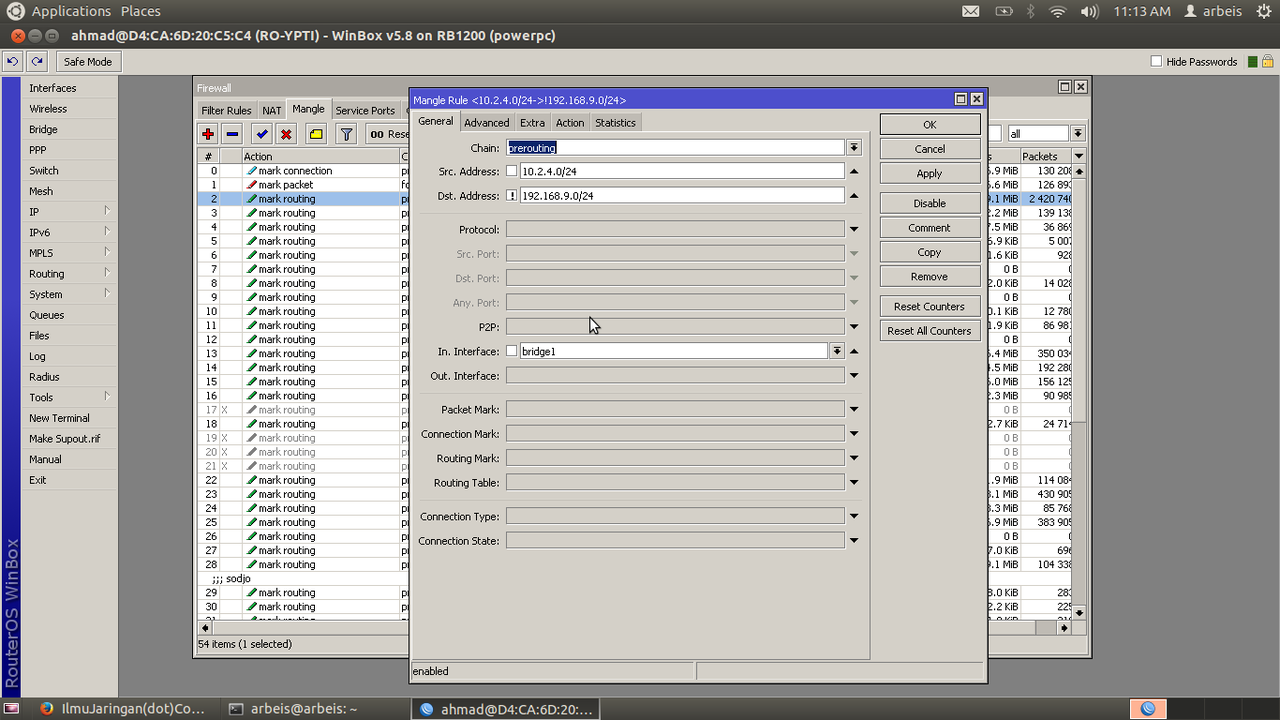
Task: Collapse the Src. Address field arrow
Action: click(854, 171)
